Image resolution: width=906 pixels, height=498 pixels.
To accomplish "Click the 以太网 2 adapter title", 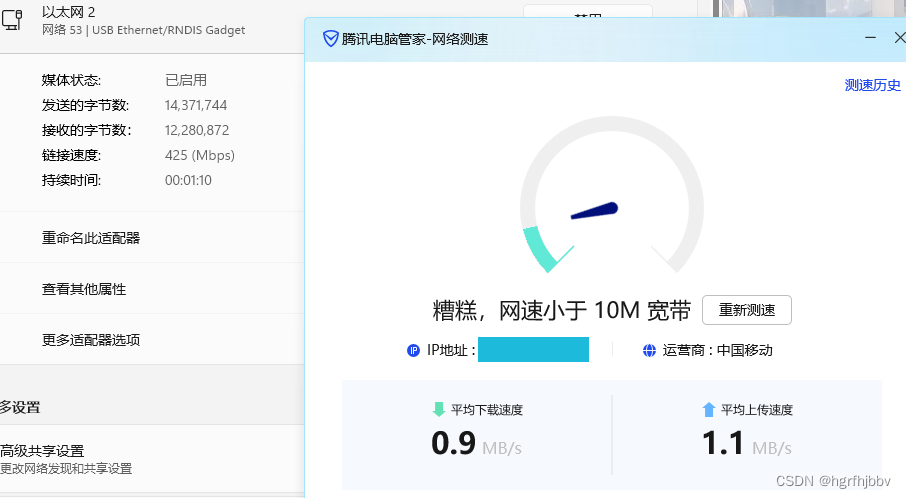I will (x=68, y=12).
